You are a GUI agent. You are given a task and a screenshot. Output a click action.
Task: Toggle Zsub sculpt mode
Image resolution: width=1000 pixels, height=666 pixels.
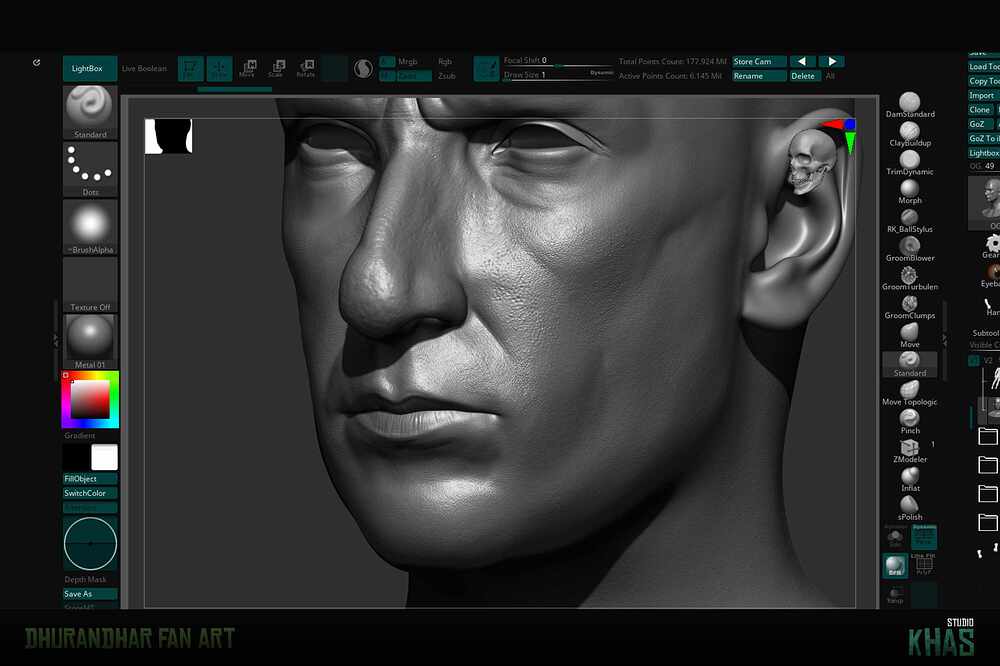coord(446,76)
